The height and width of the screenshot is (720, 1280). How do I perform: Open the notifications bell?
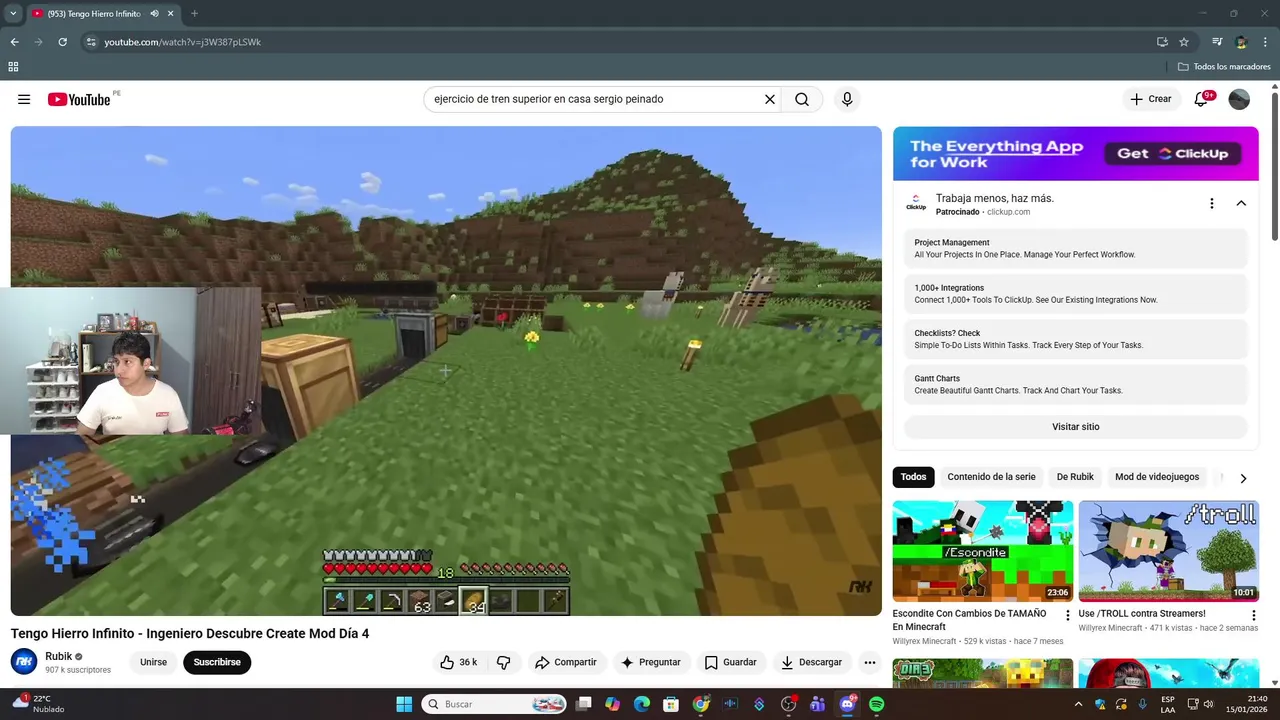(x=1202, y=99)
